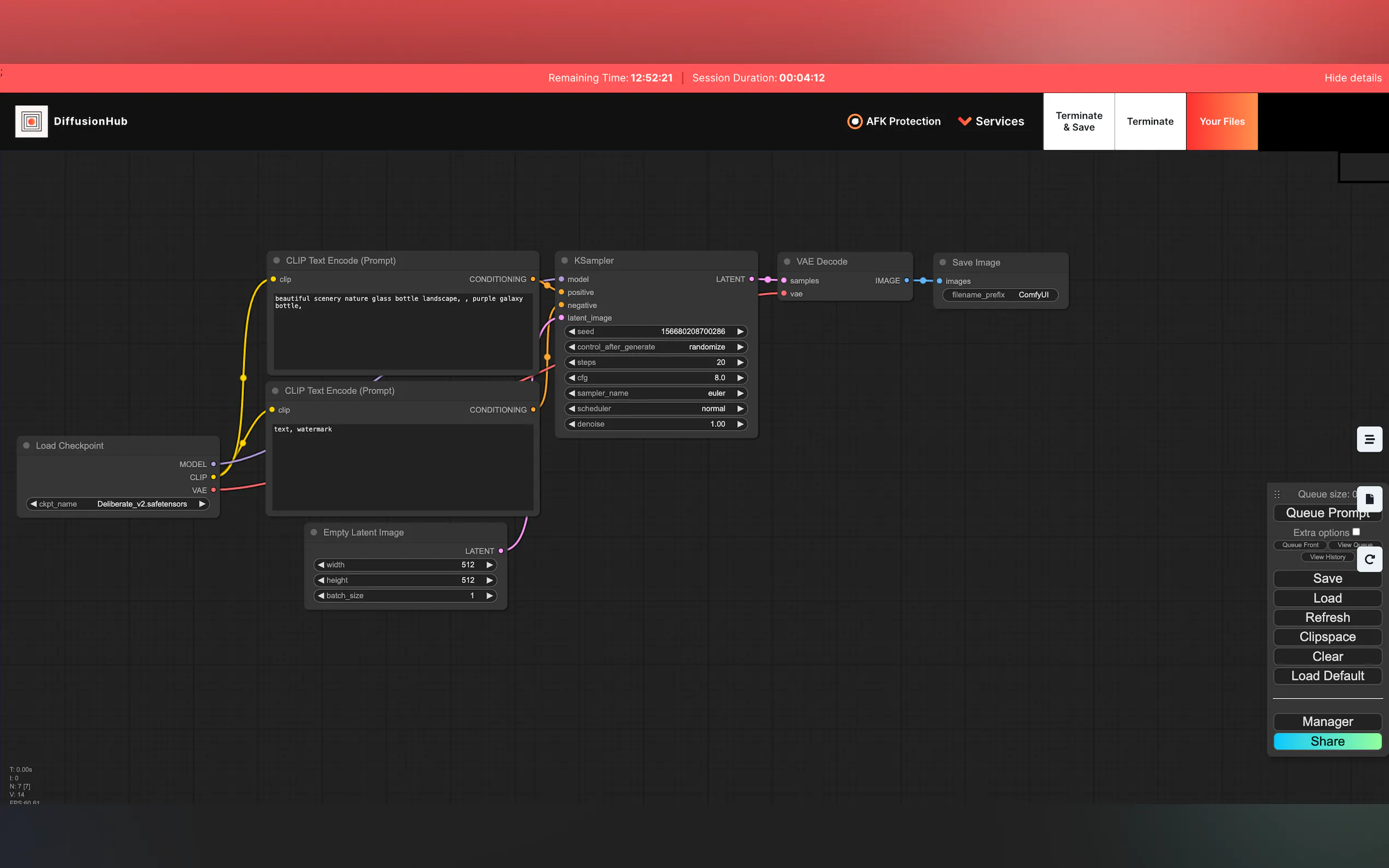
Task: Click the circular refresh arrow icon
Action: [x=1369, y=559]
